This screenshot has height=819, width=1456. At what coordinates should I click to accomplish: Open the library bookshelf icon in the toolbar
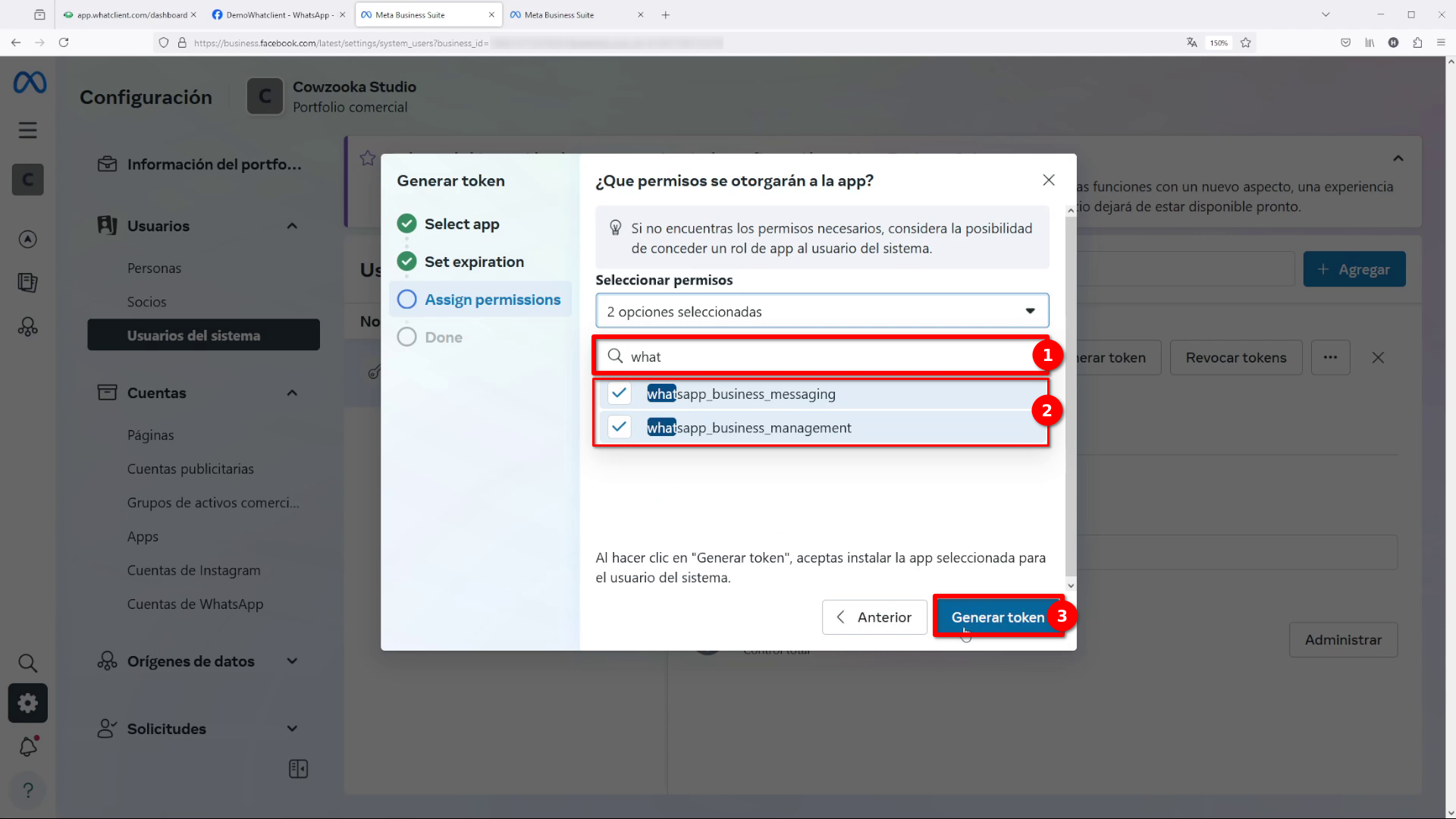(x=1370, y=42)
